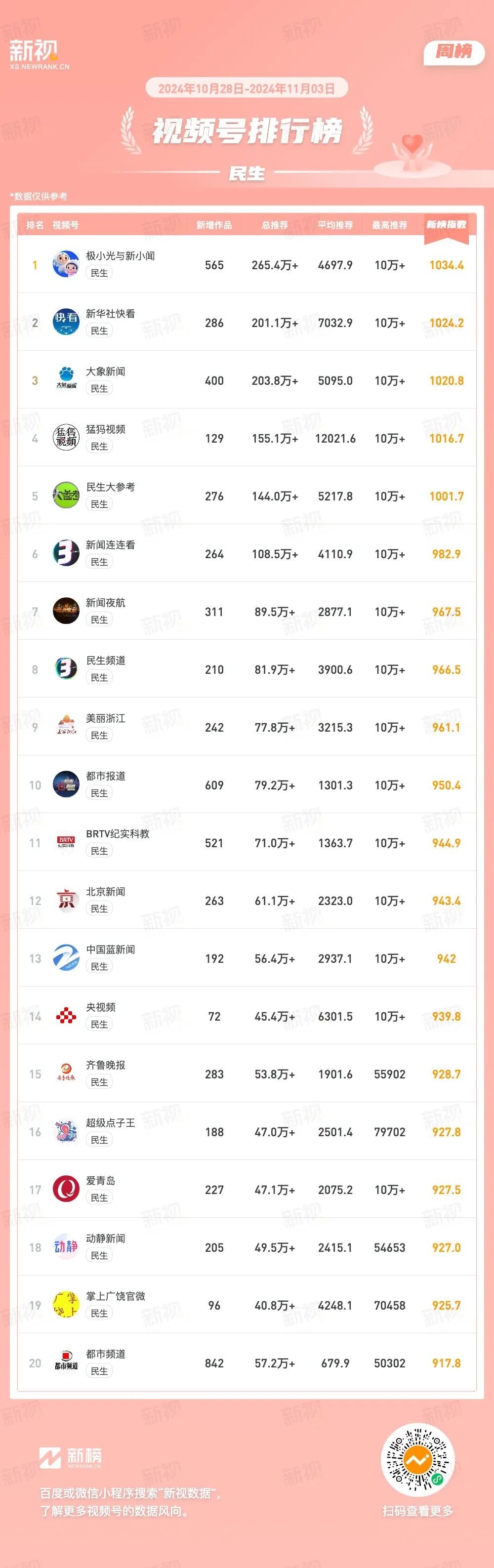Click the 新增作品 column header

pyautogui.click(x=214, y=225)
